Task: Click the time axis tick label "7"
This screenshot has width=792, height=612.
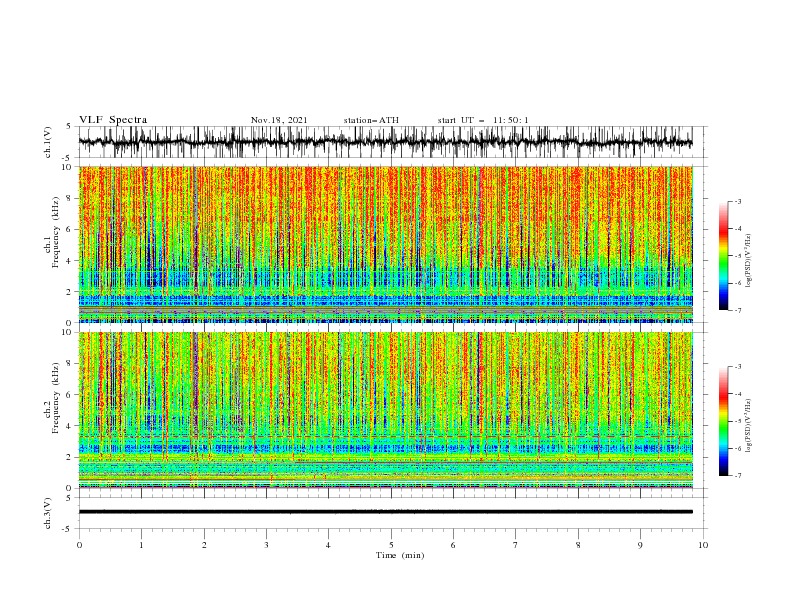Action: 516,545
